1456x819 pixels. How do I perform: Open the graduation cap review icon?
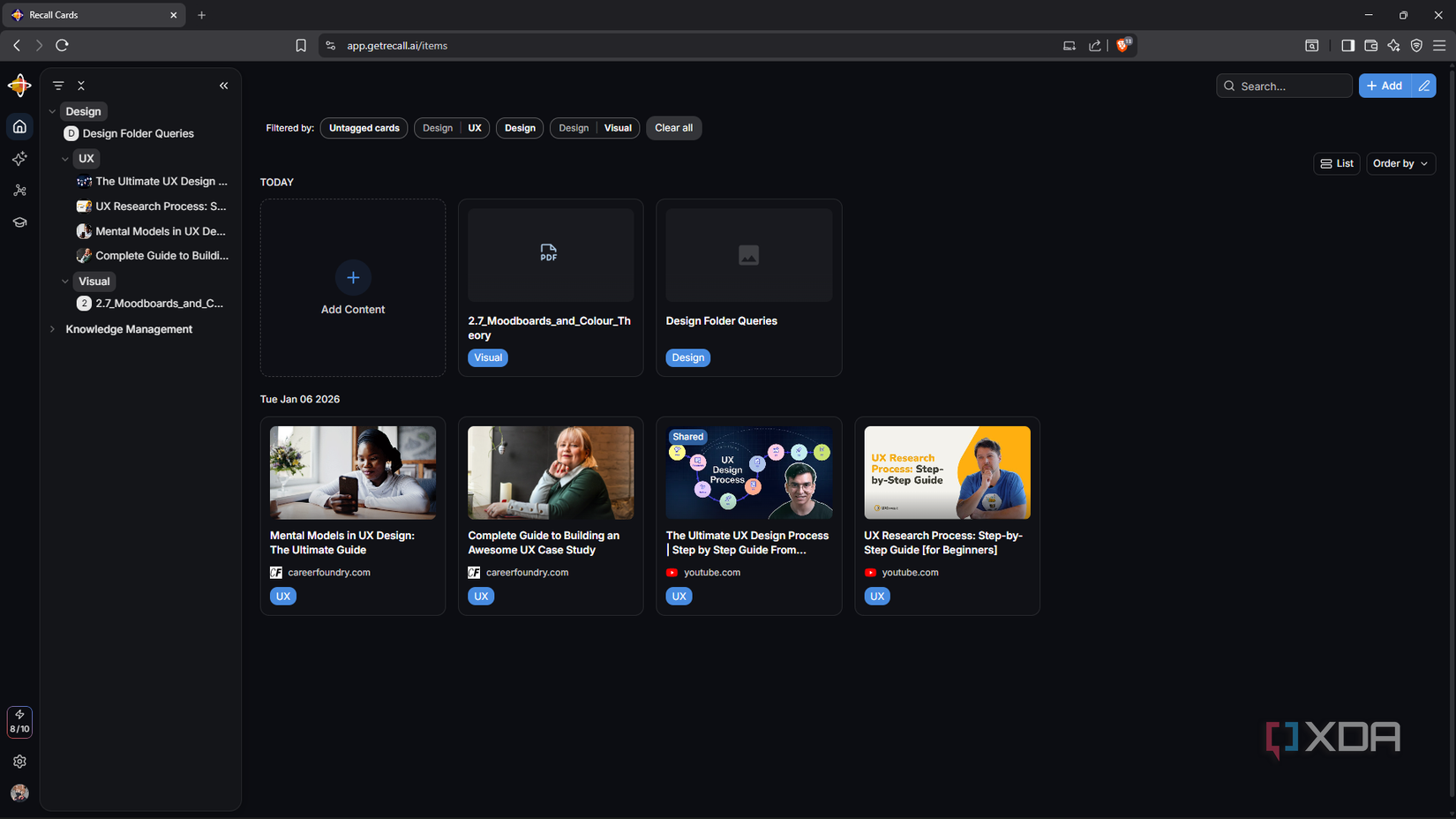click(x=19, y=222)
